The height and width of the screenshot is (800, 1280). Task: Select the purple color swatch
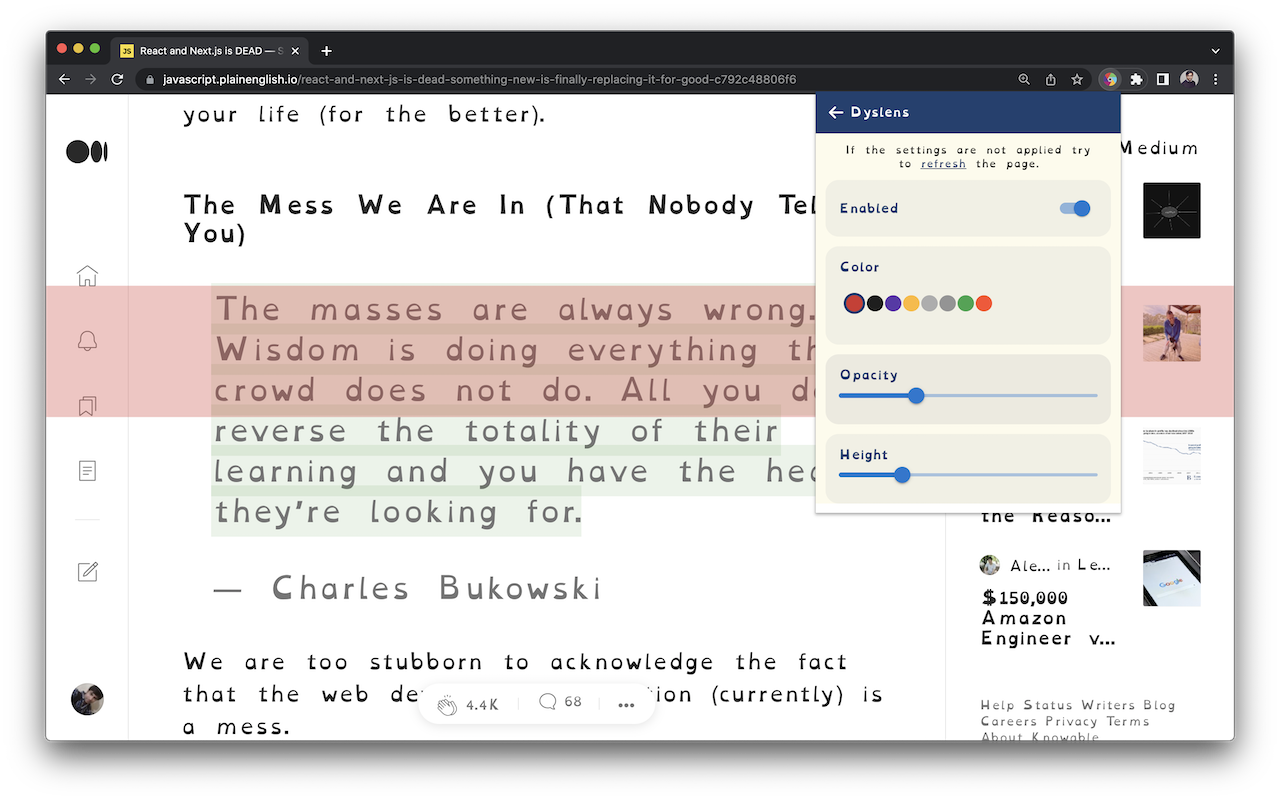tap(893, 303)
